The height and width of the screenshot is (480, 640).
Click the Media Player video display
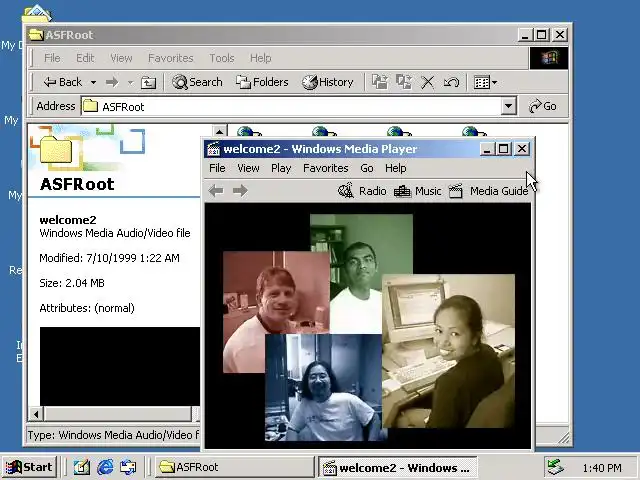tap(368, 325)
